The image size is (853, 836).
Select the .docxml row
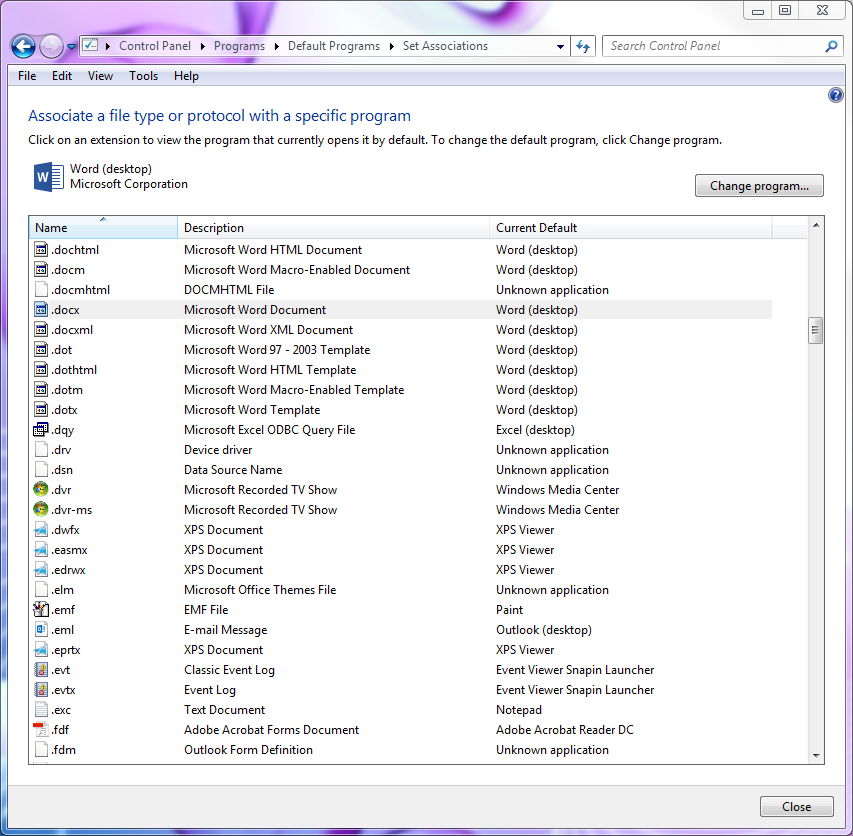401,330
